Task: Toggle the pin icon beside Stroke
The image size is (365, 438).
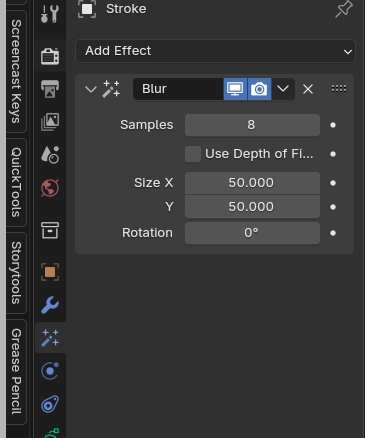Action: [344, 9]
